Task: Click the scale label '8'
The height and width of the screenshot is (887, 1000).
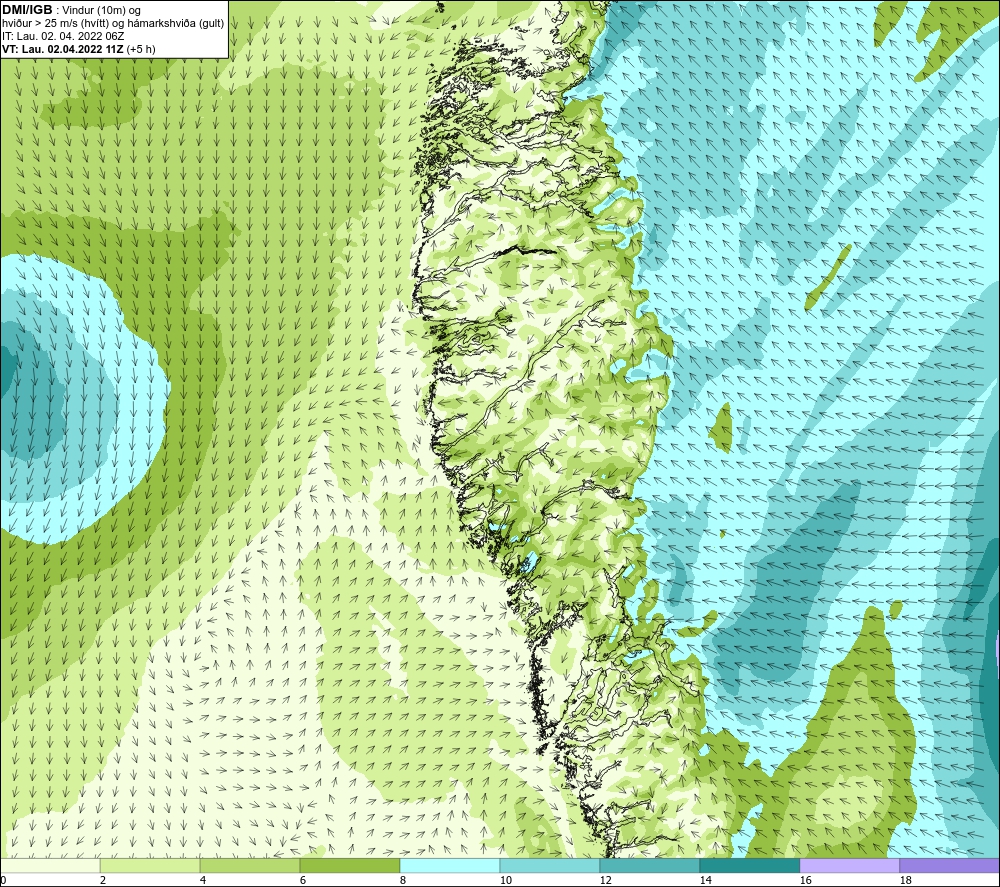Action: (403, 881)
